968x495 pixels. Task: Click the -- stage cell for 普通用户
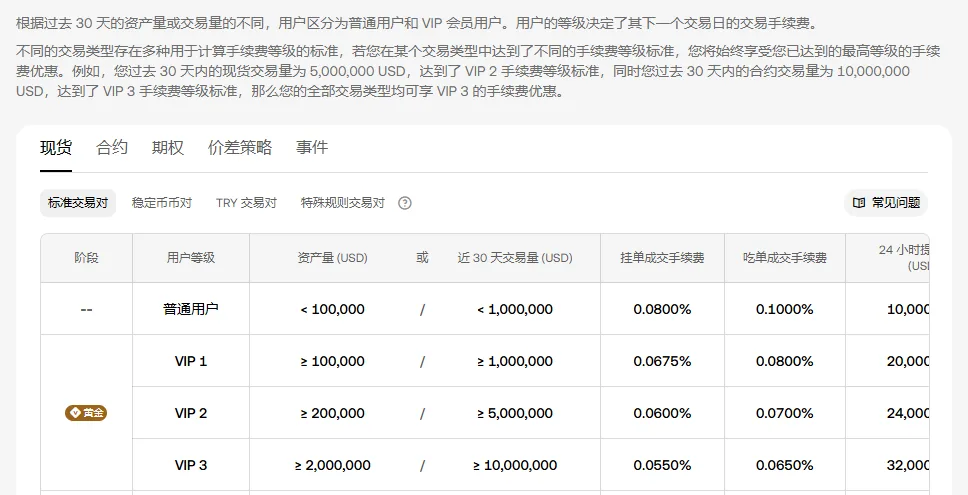tap(86, 309)
